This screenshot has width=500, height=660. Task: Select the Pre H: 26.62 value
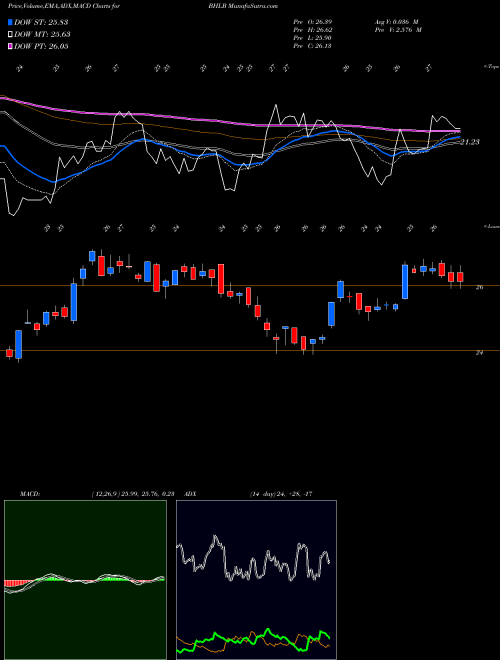(x=313, y=30)
